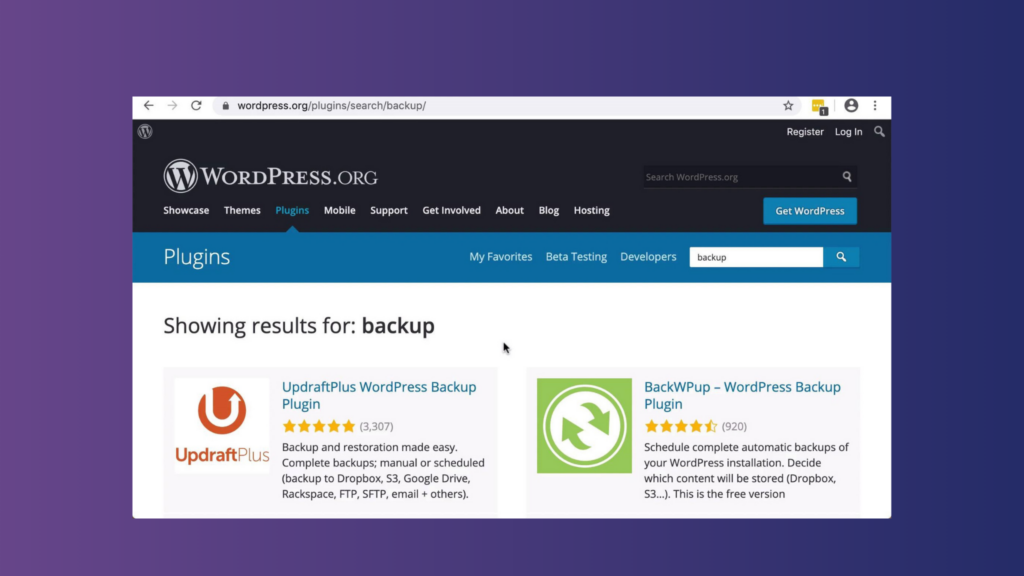1024x576 pixels.
Task: Go back with the browser back arrow
Action: coord(149,105)
